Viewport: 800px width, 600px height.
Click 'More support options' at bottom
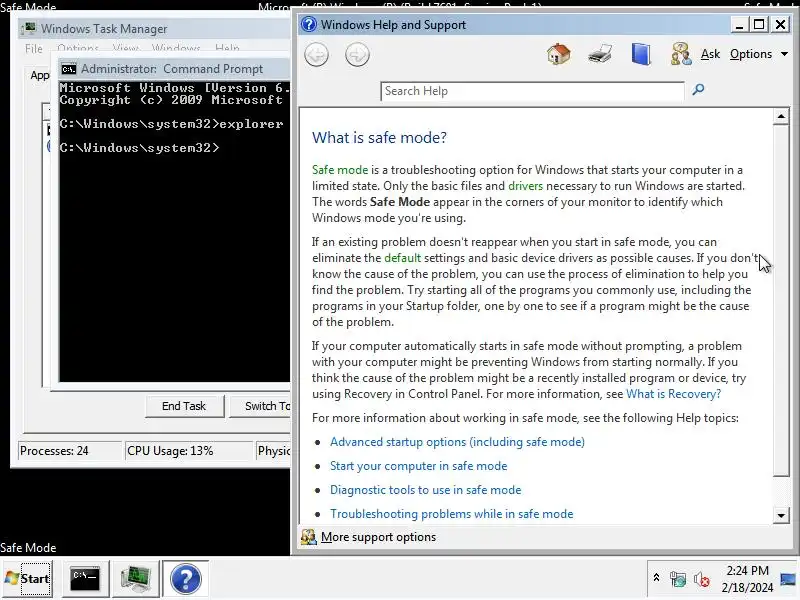378,537
